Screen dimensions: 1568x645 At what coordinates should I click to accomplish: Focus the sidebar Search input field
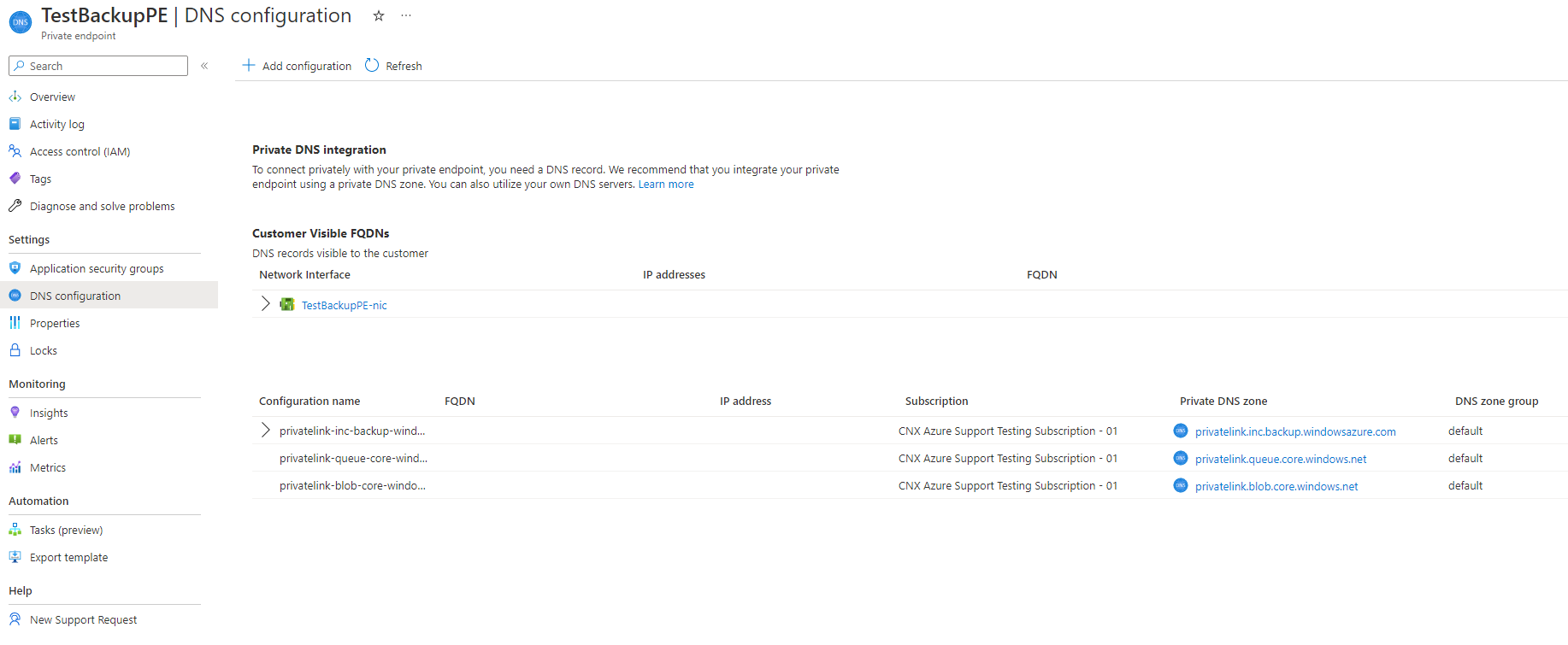(x=98, y=66)
